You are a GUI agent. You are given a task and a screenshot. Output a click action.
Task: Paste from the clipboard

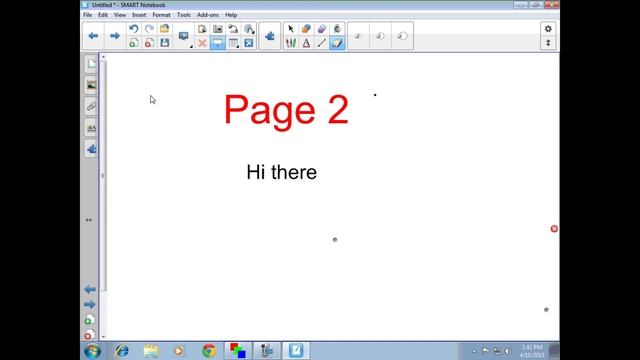point(202,29)
